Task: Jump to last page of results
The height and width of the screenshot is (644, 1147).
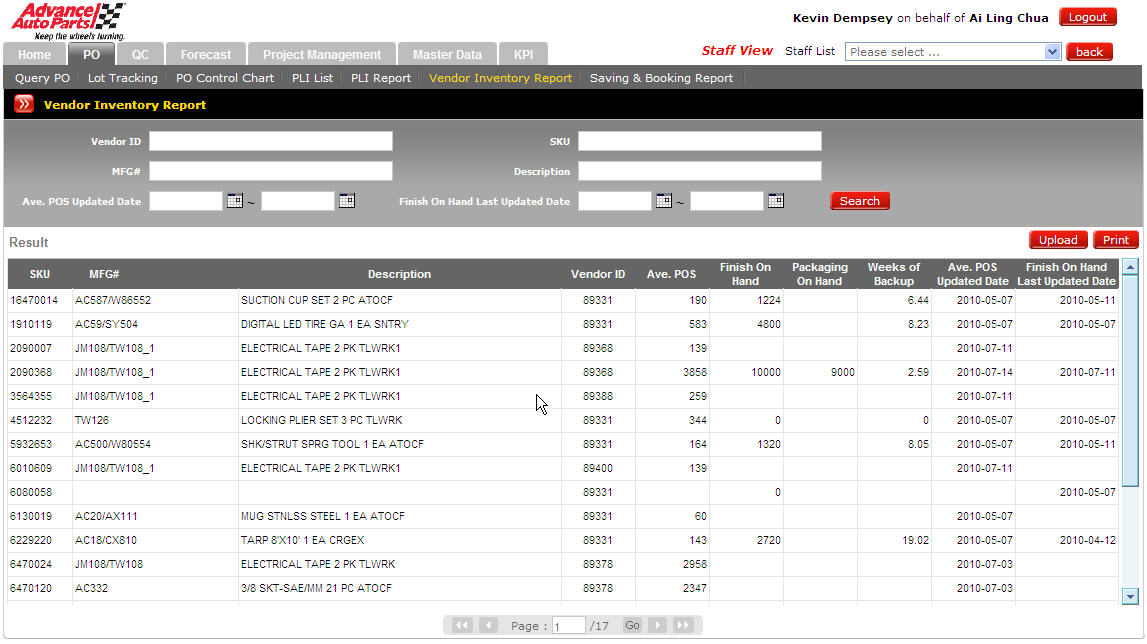Action: click(x=682, y=625)
